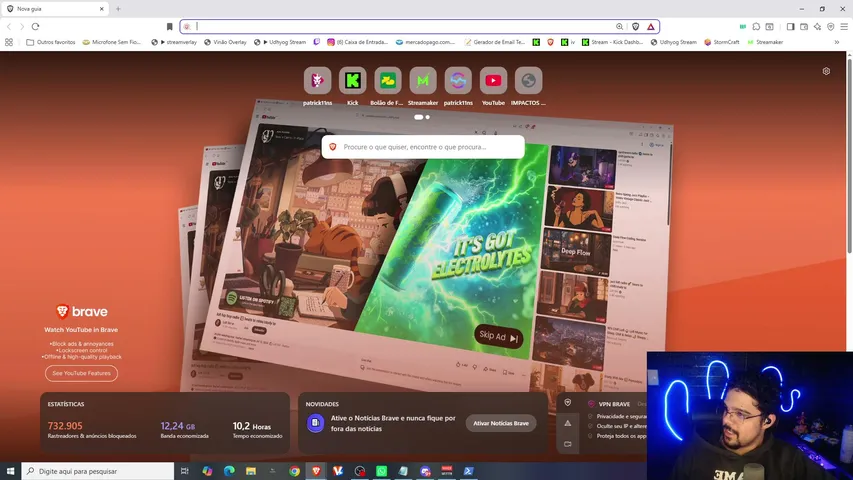The width and height of the screenshot is (853, 480).
Task: Open the streamverlay bookmark
Action: click(174, 42)
